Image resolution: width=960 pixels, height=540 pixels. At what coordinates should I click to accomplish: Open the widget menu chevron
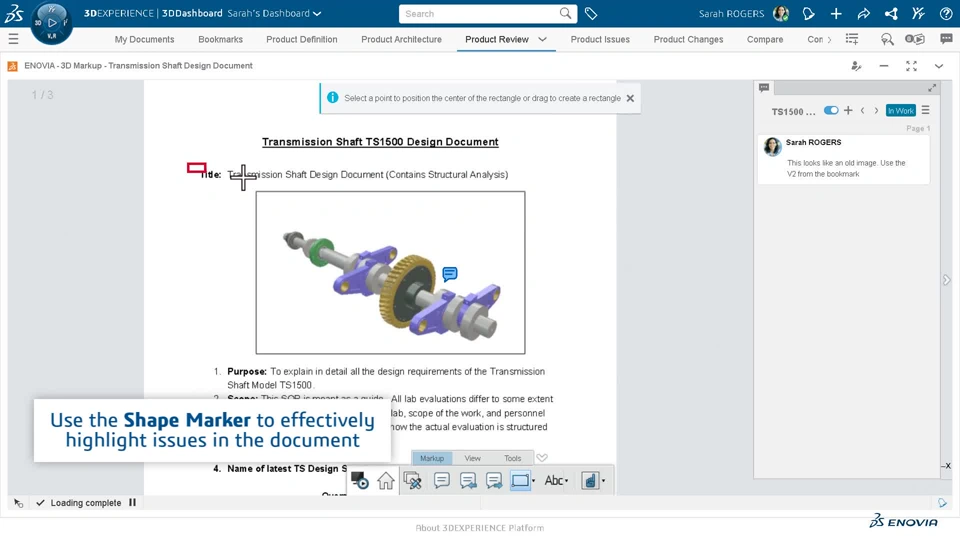click(939, 66)
